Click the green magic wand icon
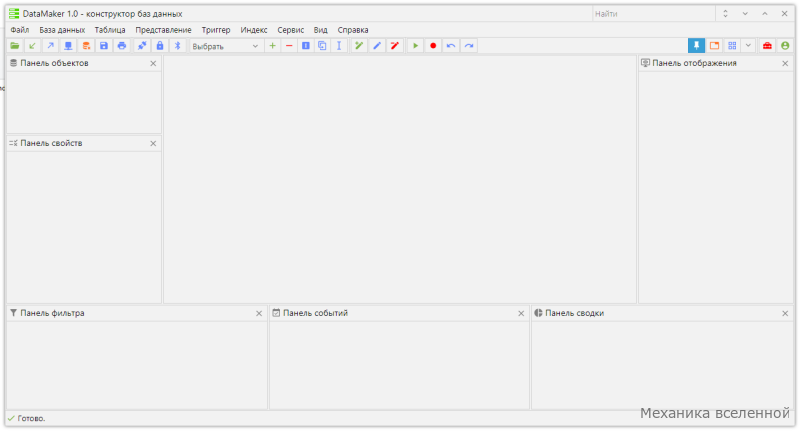800x431 pixels. (x=359, y=46)
